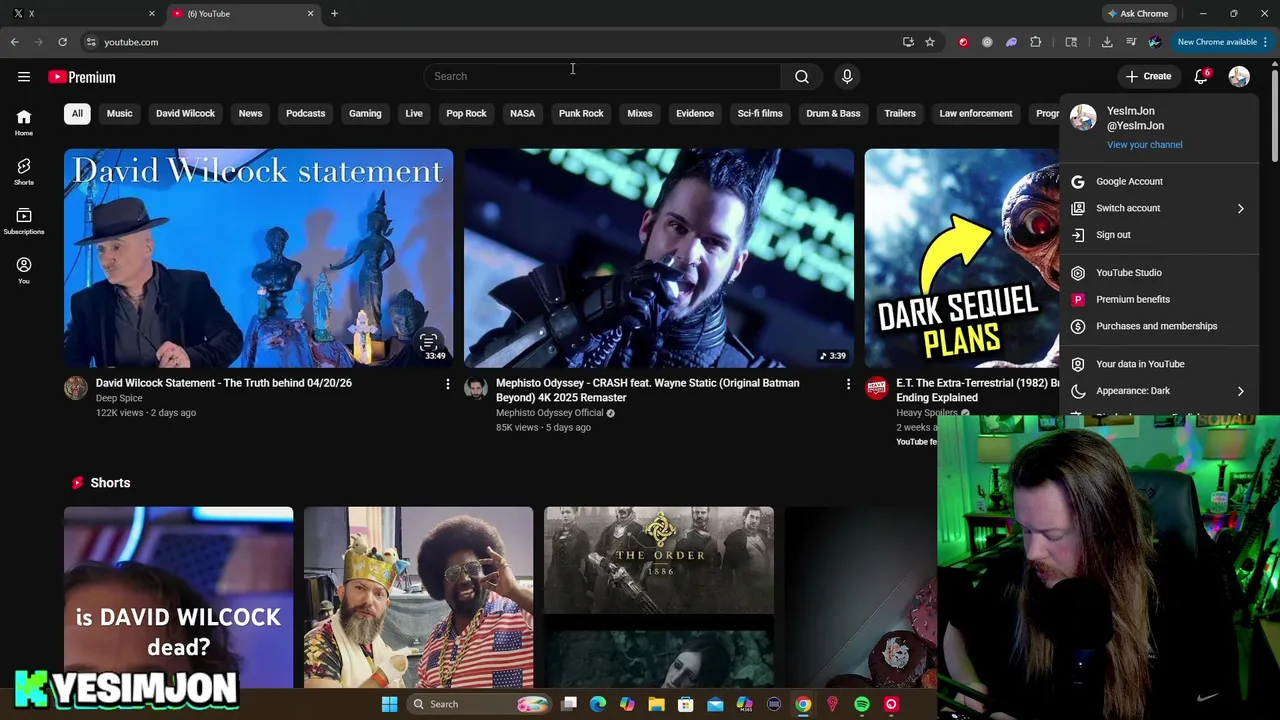This screenshot has width=1280, height=720.
Task: Open the You page in sidebar
Action: coord(24,270)
